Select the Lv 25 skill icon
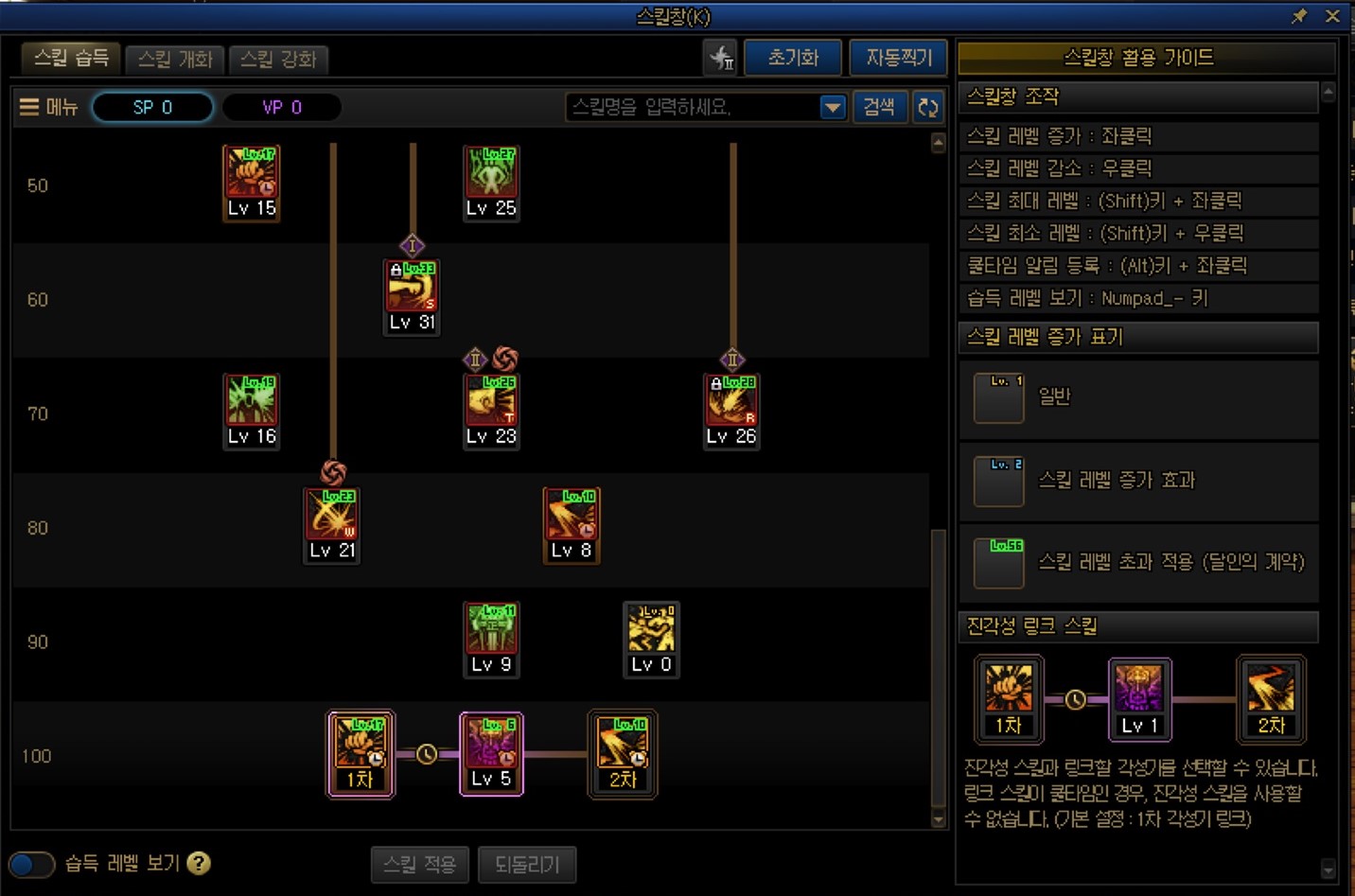The image size is (1355, 896). click(491, 183)
